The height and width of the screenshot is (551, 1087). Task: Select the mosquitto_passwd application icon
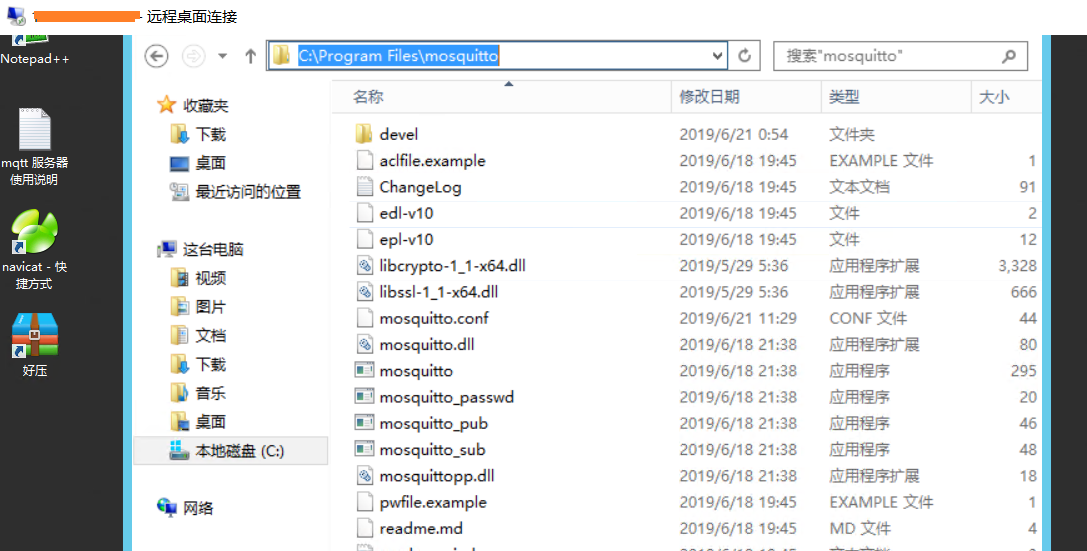[365, 397]
